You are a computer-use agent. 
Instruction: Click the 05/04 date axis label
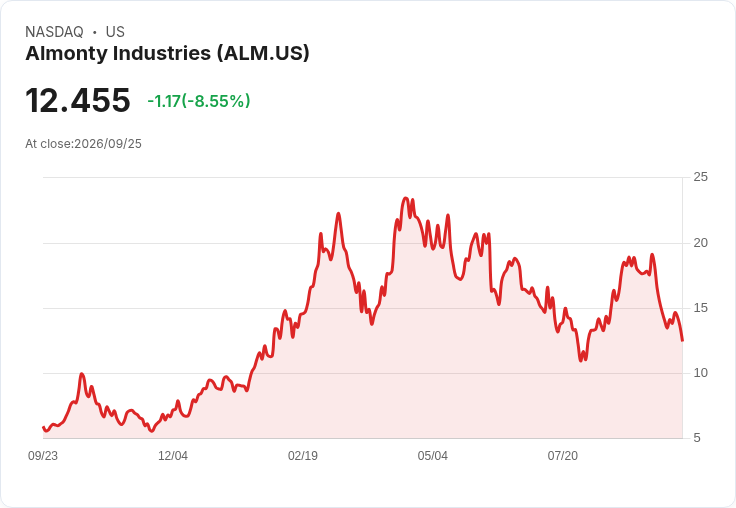pyautogui.click(x=432, y=456)
